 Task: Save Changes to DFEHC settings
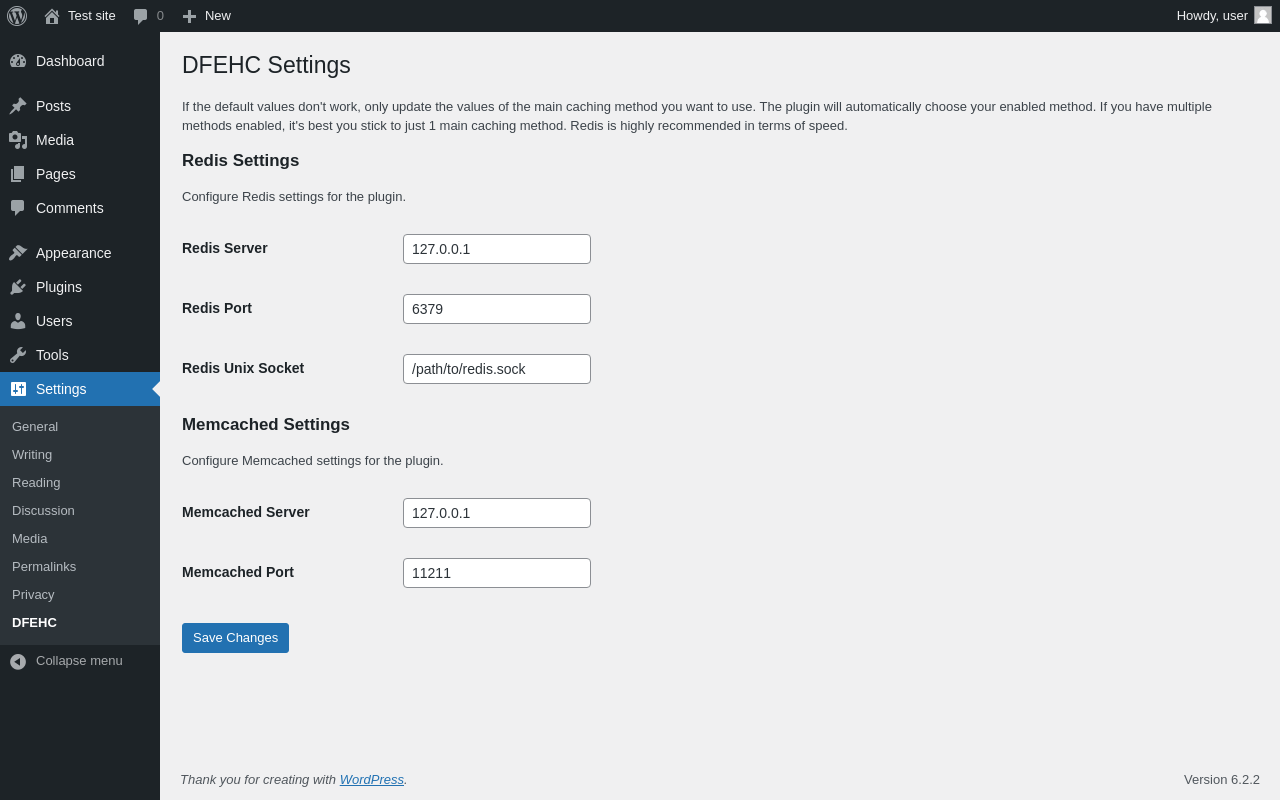point(235,638)
